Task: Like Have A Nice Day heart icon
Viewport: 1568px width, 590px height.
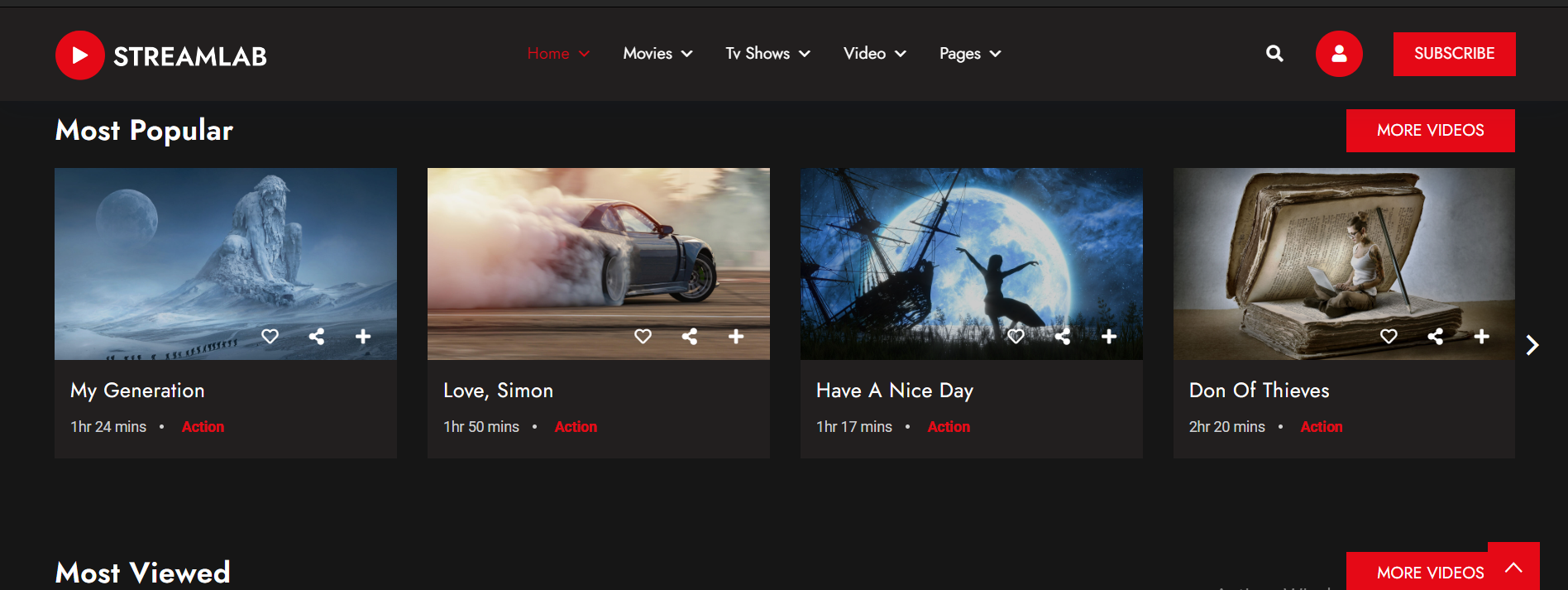Action: tap(1016, 336)
